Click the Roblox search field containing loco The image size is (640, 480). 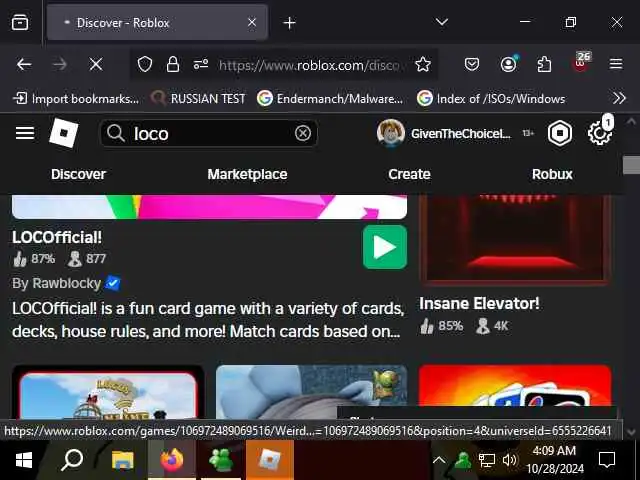[x=209, y=133]
